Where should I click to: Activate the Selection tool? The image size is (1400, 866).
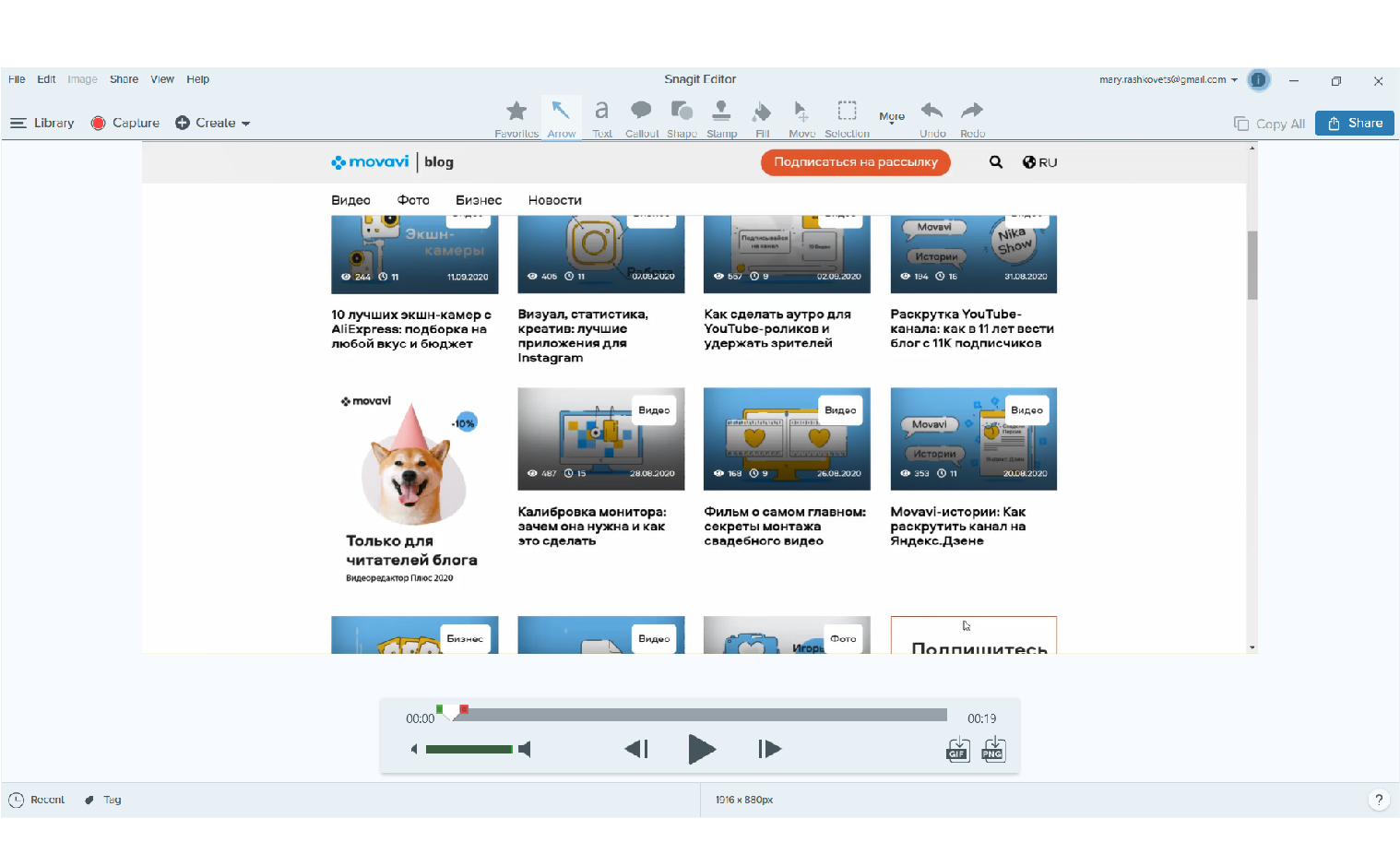click(x=847, y=118)
